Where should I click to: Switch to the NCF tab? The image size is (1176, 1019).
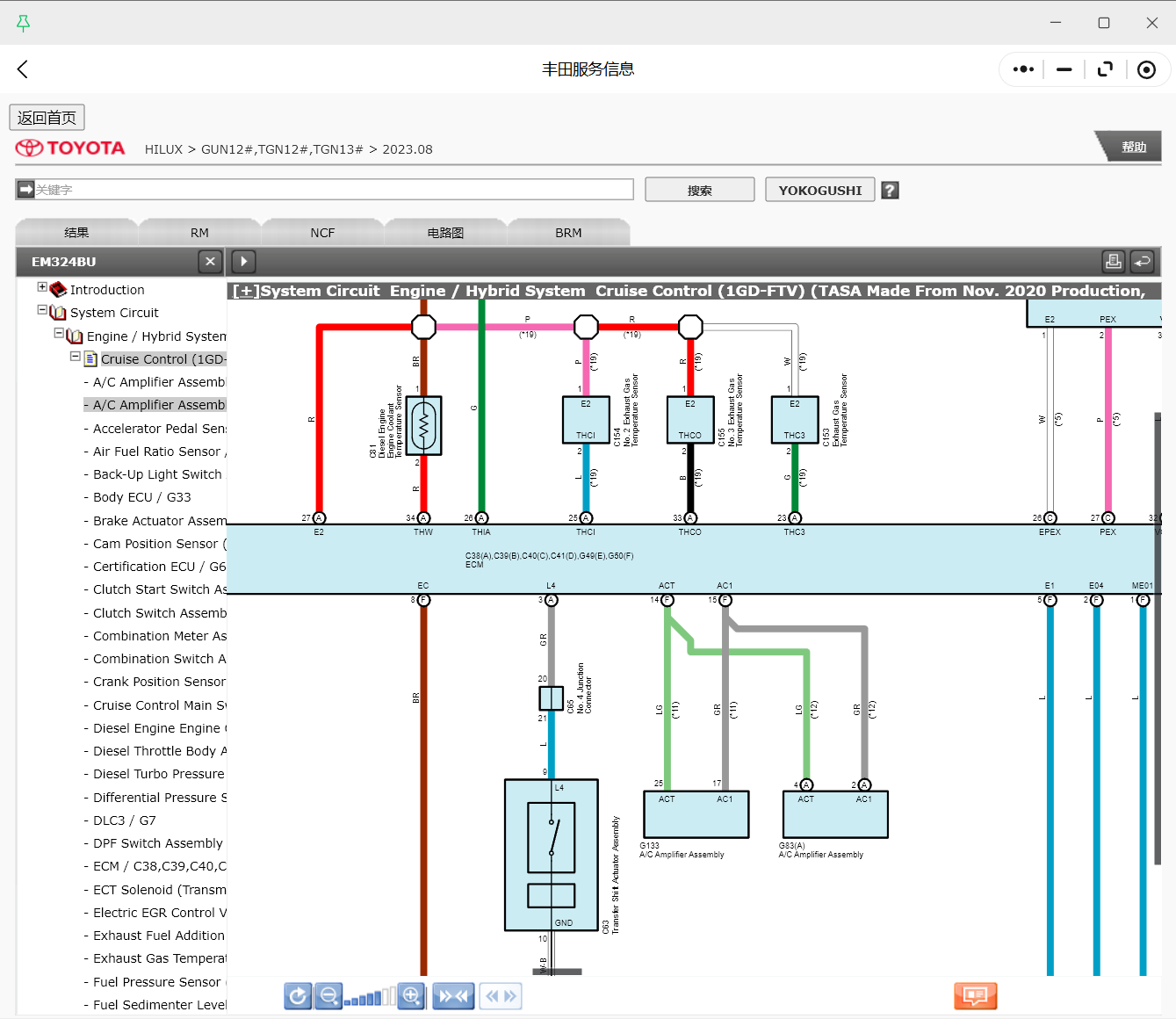322,231
